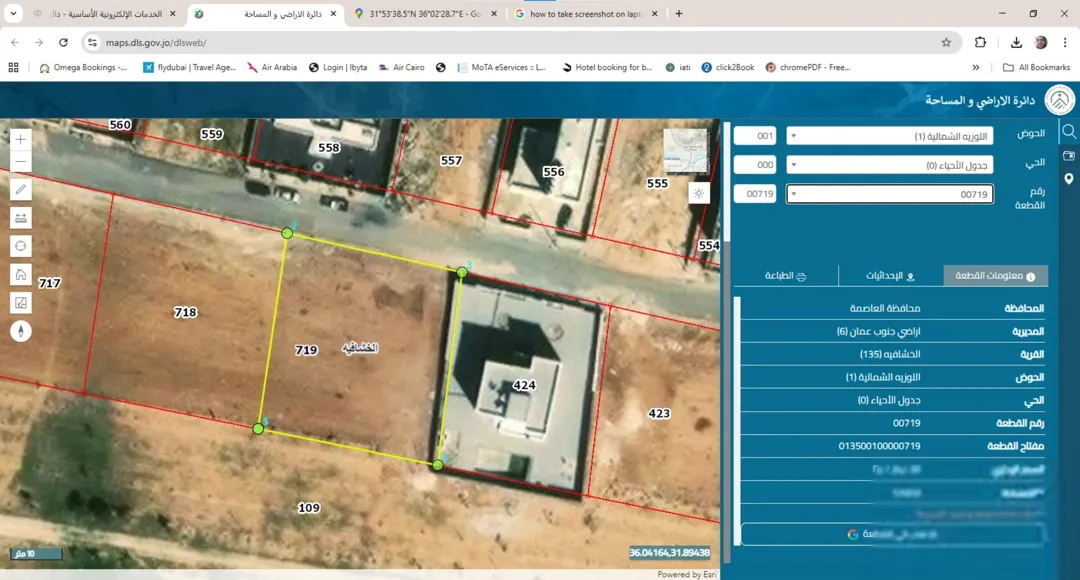The width and height of the screenshot is (1080, 580).
Task: Activate the locate crosshair tool
Action: tap(21, 247)
